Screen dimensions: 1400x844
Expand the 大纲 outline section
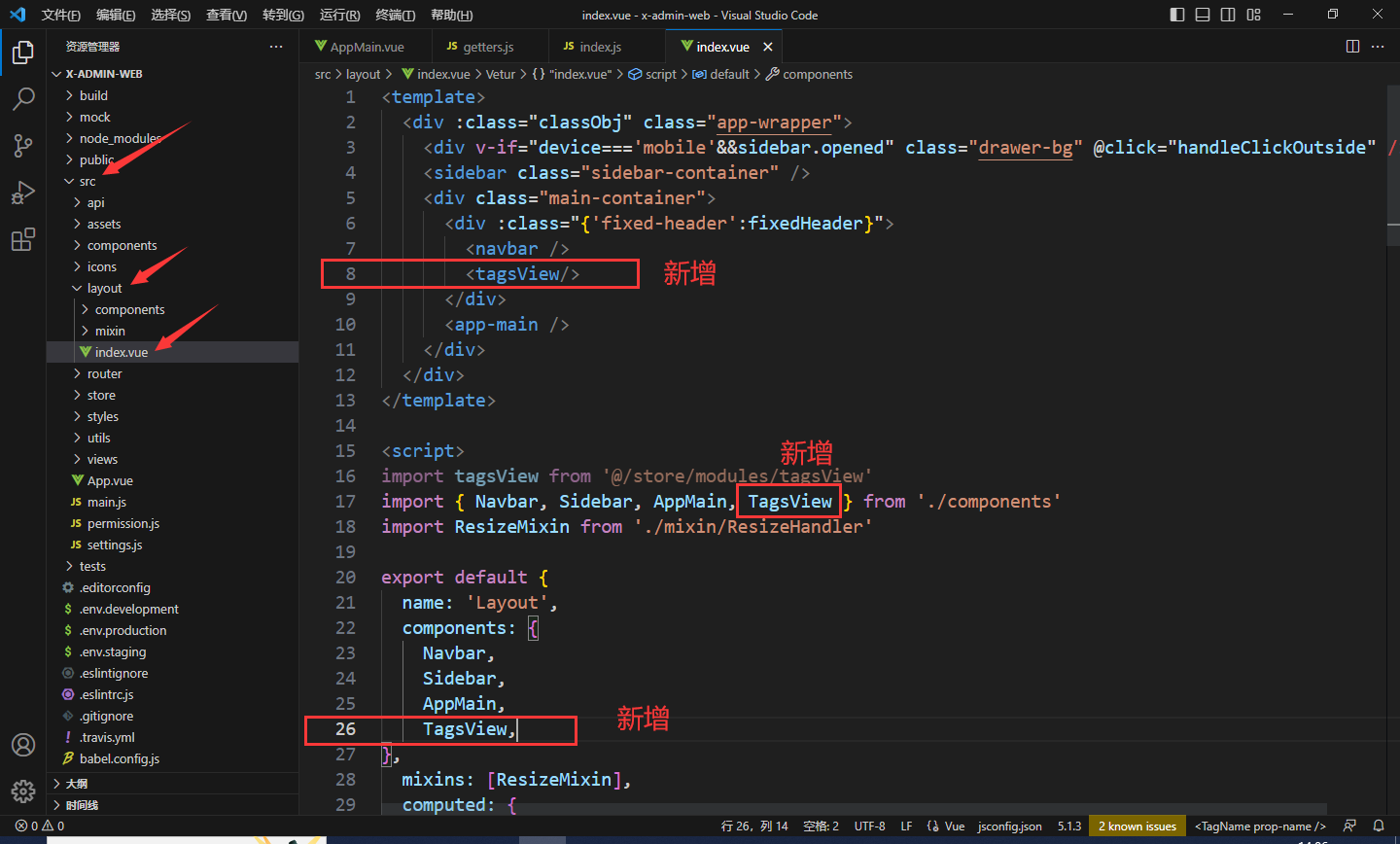click(x=173, y=784)
